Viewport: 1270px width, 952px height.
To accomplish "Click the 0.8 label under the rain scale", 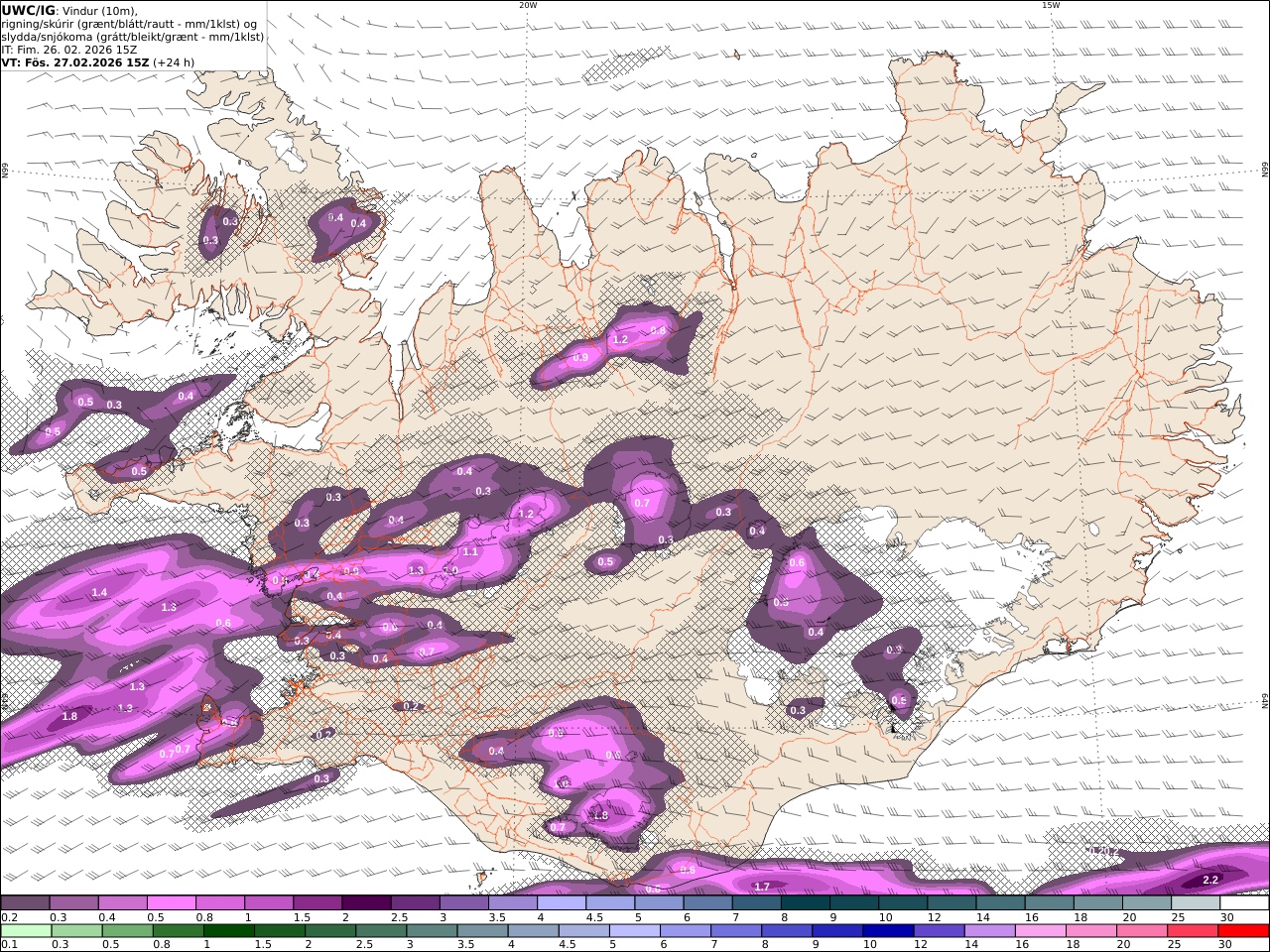I will pyautogui.click(x=162, y=944).
